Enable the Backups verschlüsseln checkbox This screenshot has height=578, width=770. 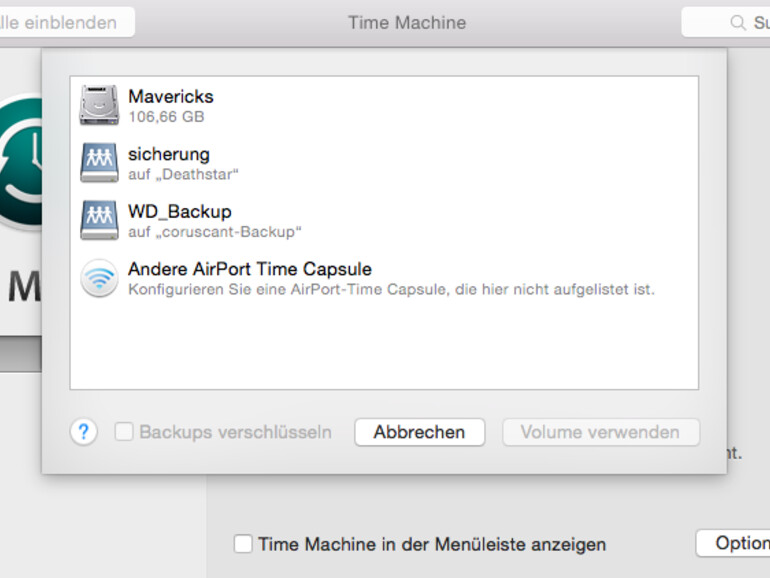124,432
